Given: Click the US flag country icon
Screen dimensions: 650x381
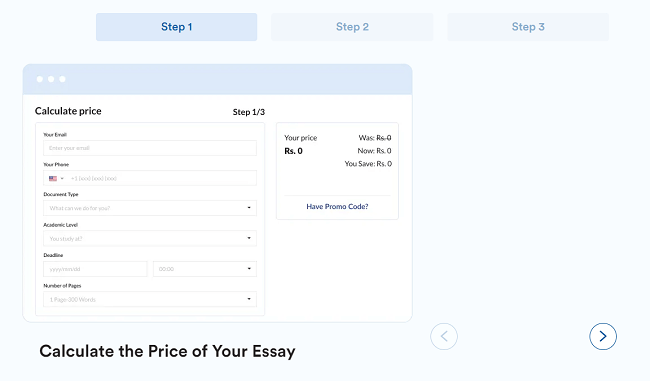Looking at the screenshot, I should [53, 178].
